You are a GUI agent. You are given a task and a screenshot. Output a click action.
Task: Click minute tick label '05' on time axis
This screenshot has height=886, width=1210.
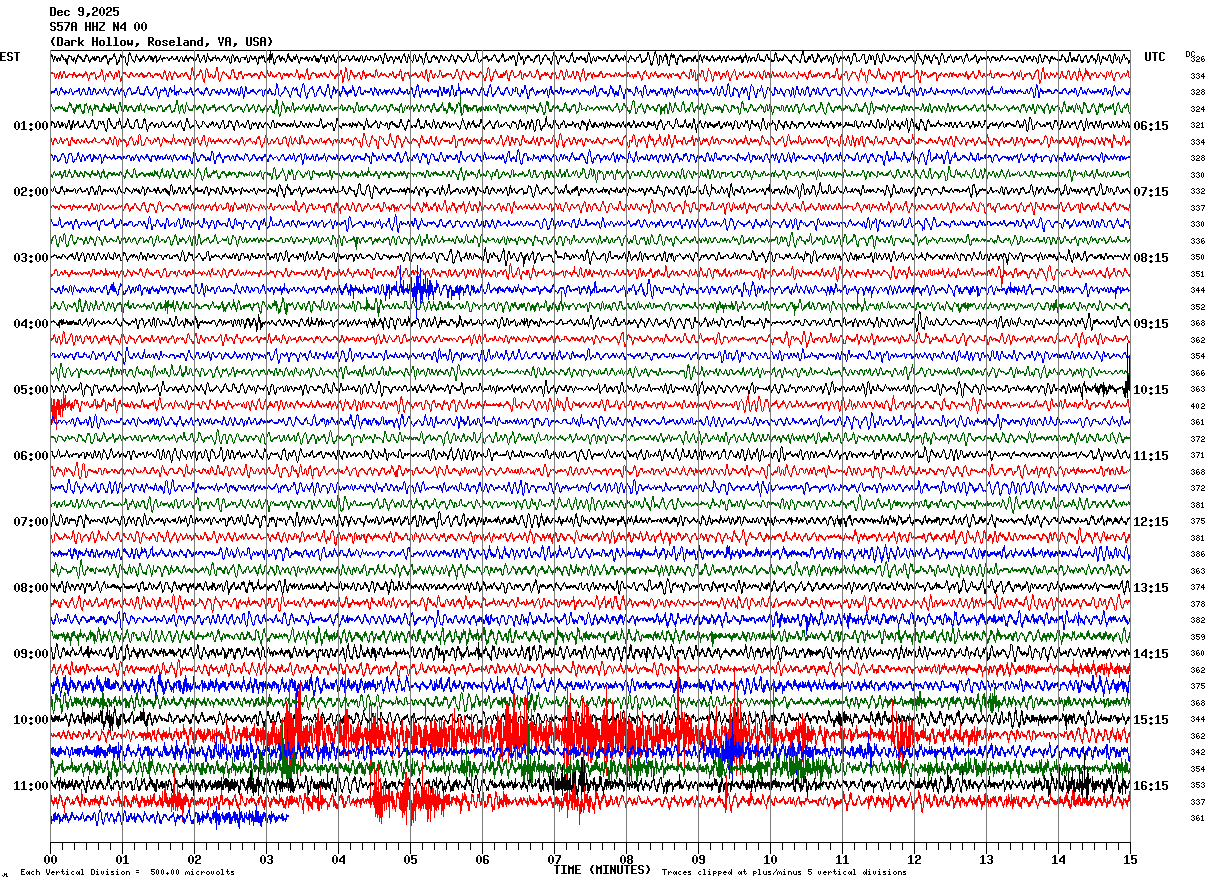click(x=410, y=860)
